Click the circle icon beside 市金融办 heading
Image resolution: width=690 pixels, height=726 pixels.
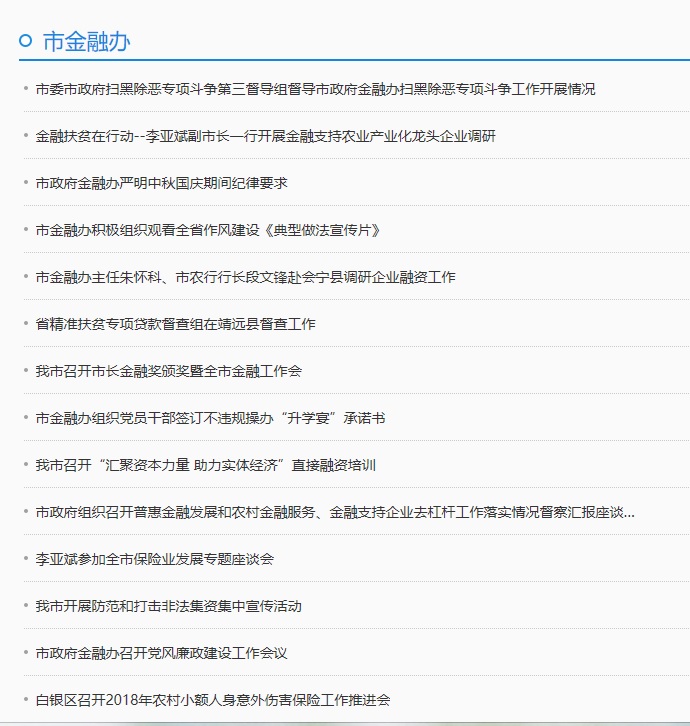click(x=26, y=41)
